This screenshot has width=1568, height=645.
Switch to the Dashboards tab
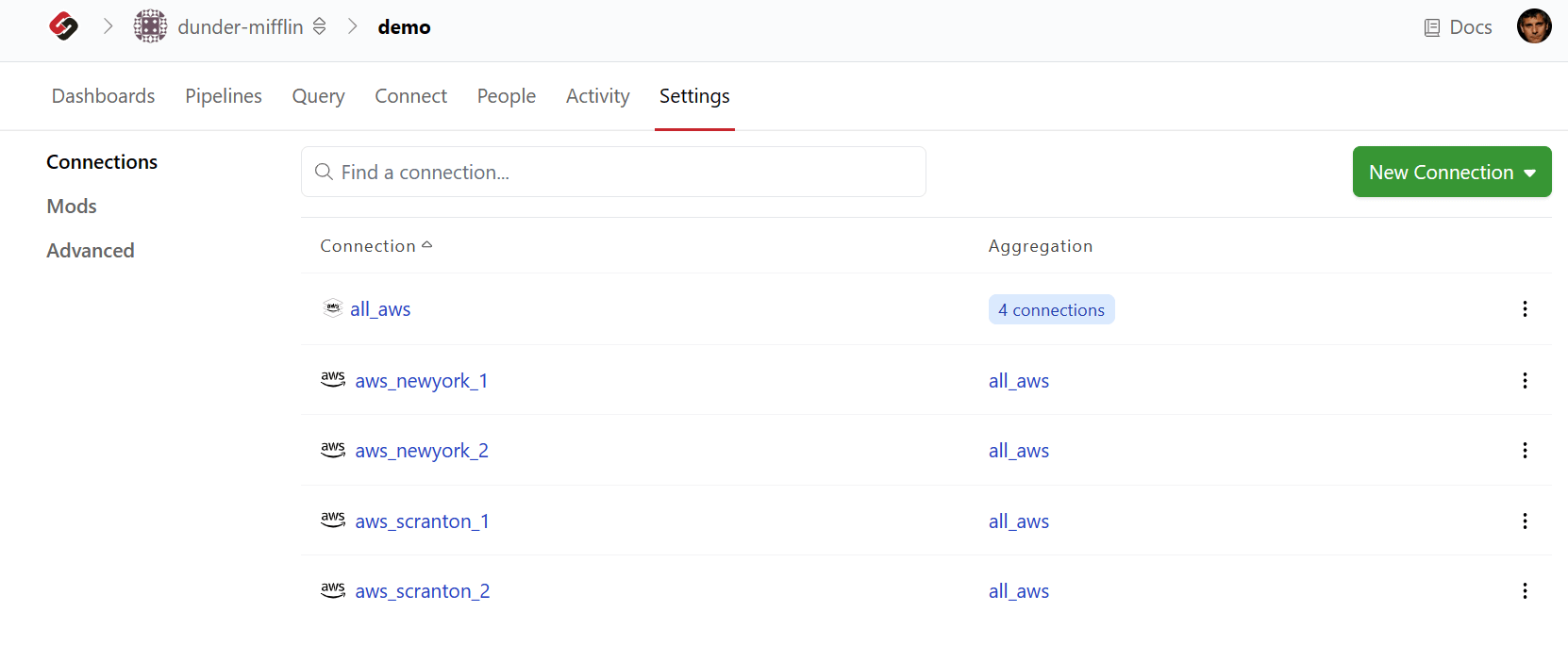103,96
